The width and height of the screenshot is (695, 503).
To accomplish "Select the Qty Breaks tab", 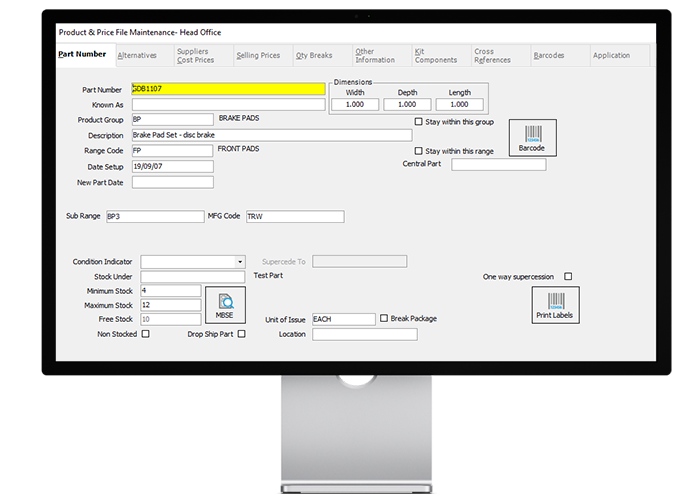I will [x=316, y=55].
